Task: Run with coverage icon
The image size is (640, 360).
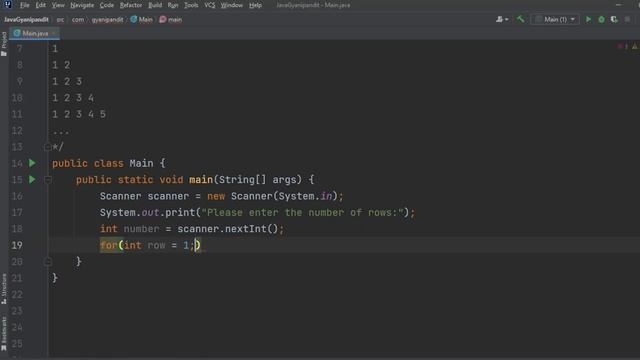Action: coord(614,19)
